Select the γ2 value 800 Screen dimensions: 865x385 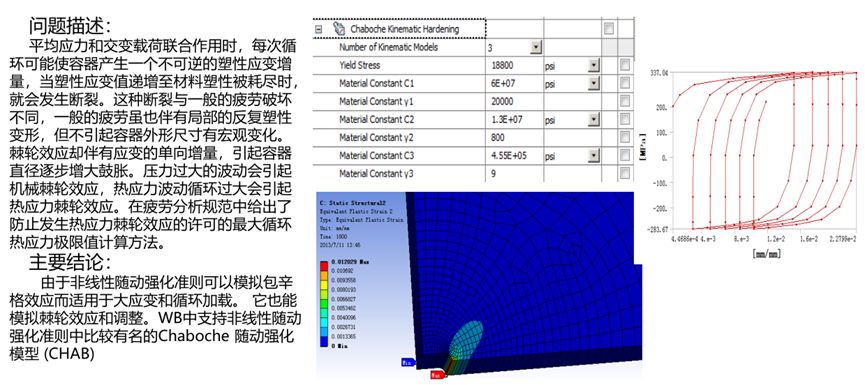tap(498, 137)
